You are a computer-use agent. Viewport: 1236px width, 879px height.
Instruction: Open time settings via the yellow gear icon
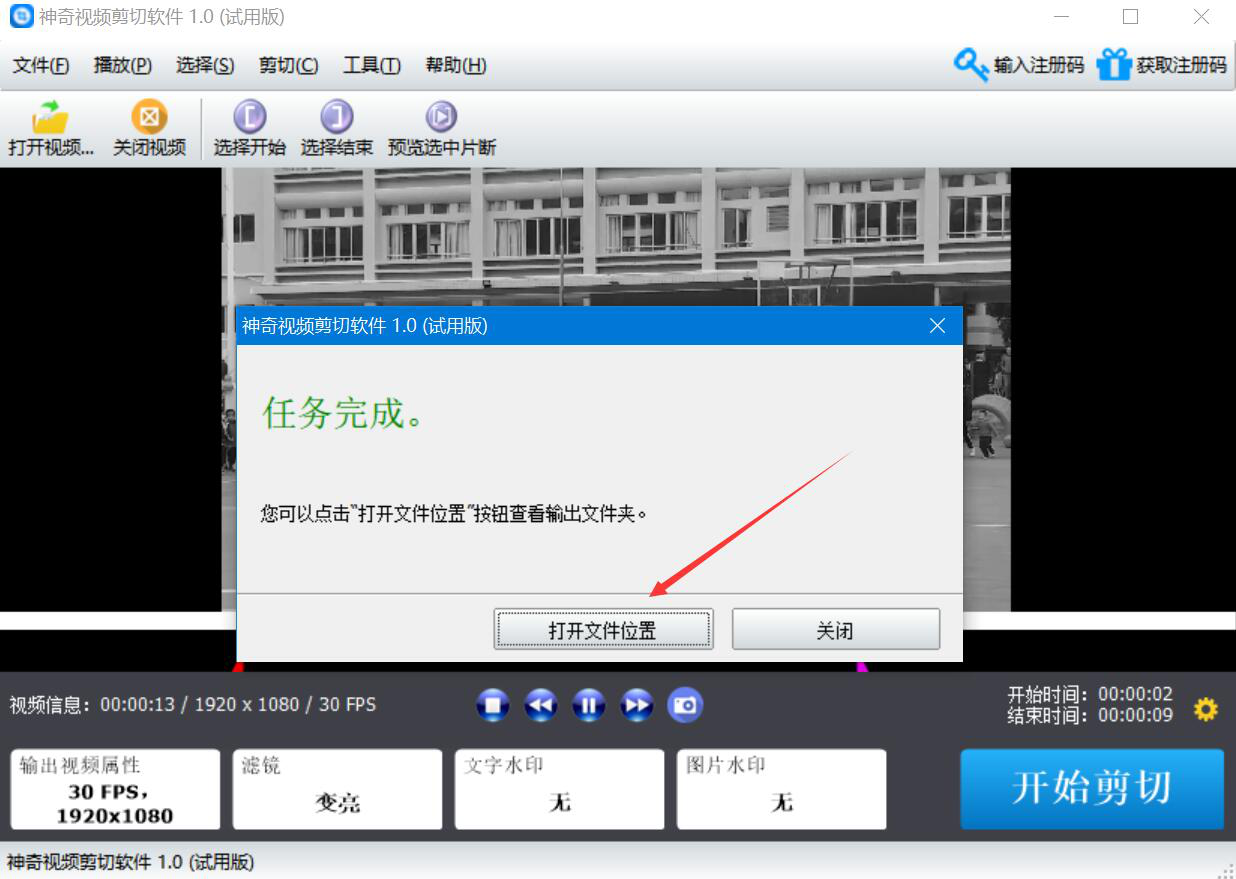(1206, 709)
